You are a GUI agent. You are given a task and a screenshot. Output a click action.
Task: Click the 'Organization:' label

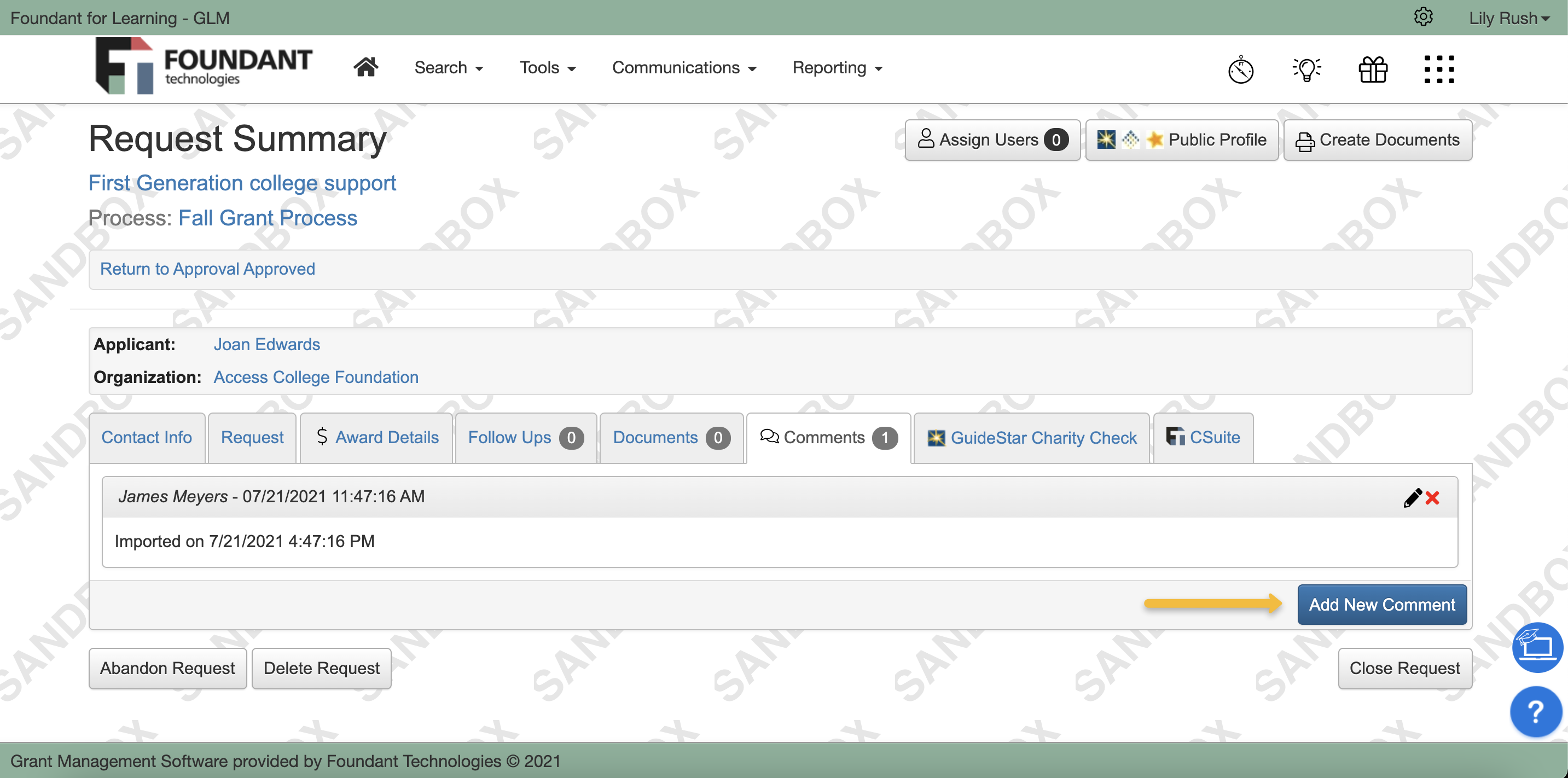coord(147,377)
